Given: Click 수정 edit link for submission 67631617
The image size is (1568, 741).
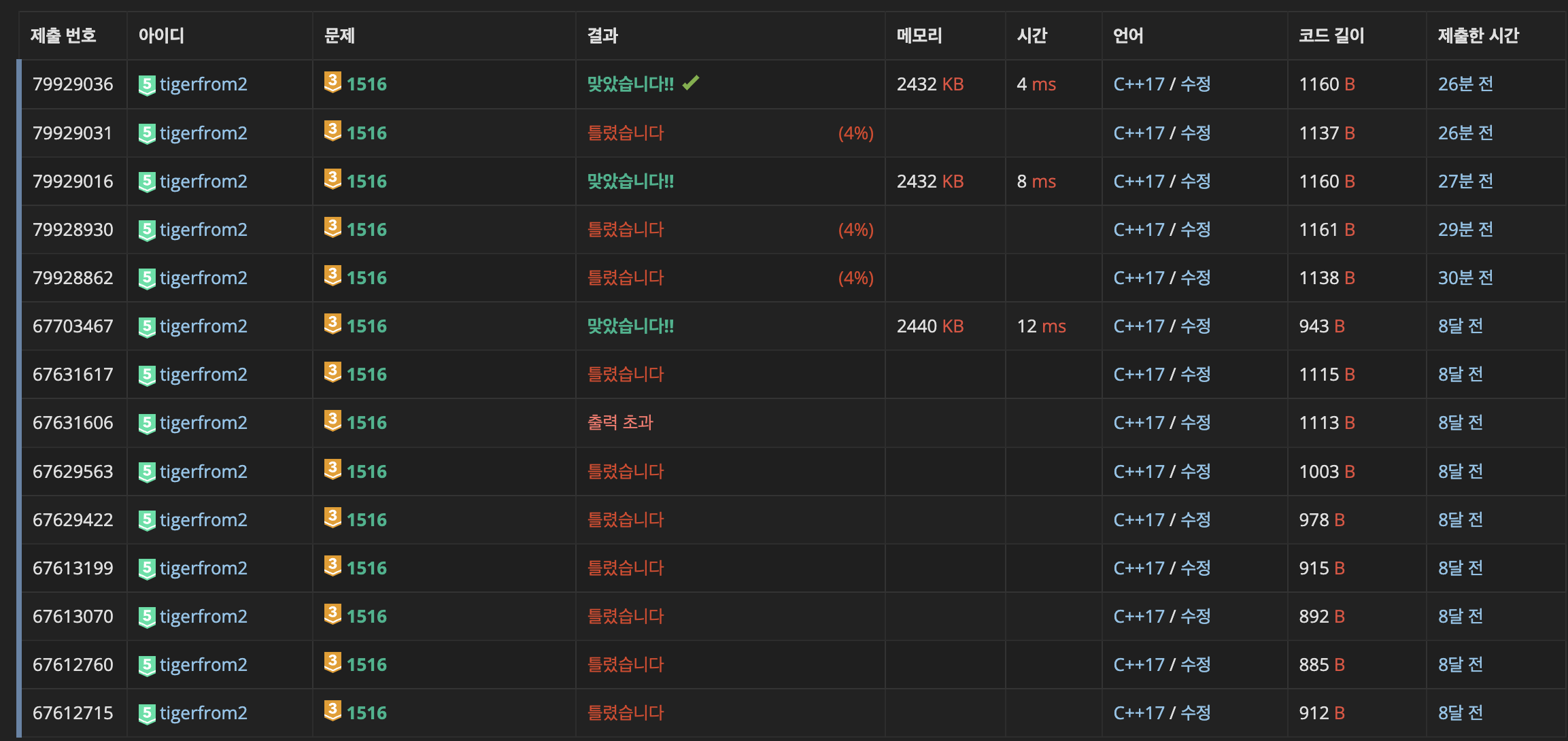Looking at the screenshot, I should [1195, 375].
